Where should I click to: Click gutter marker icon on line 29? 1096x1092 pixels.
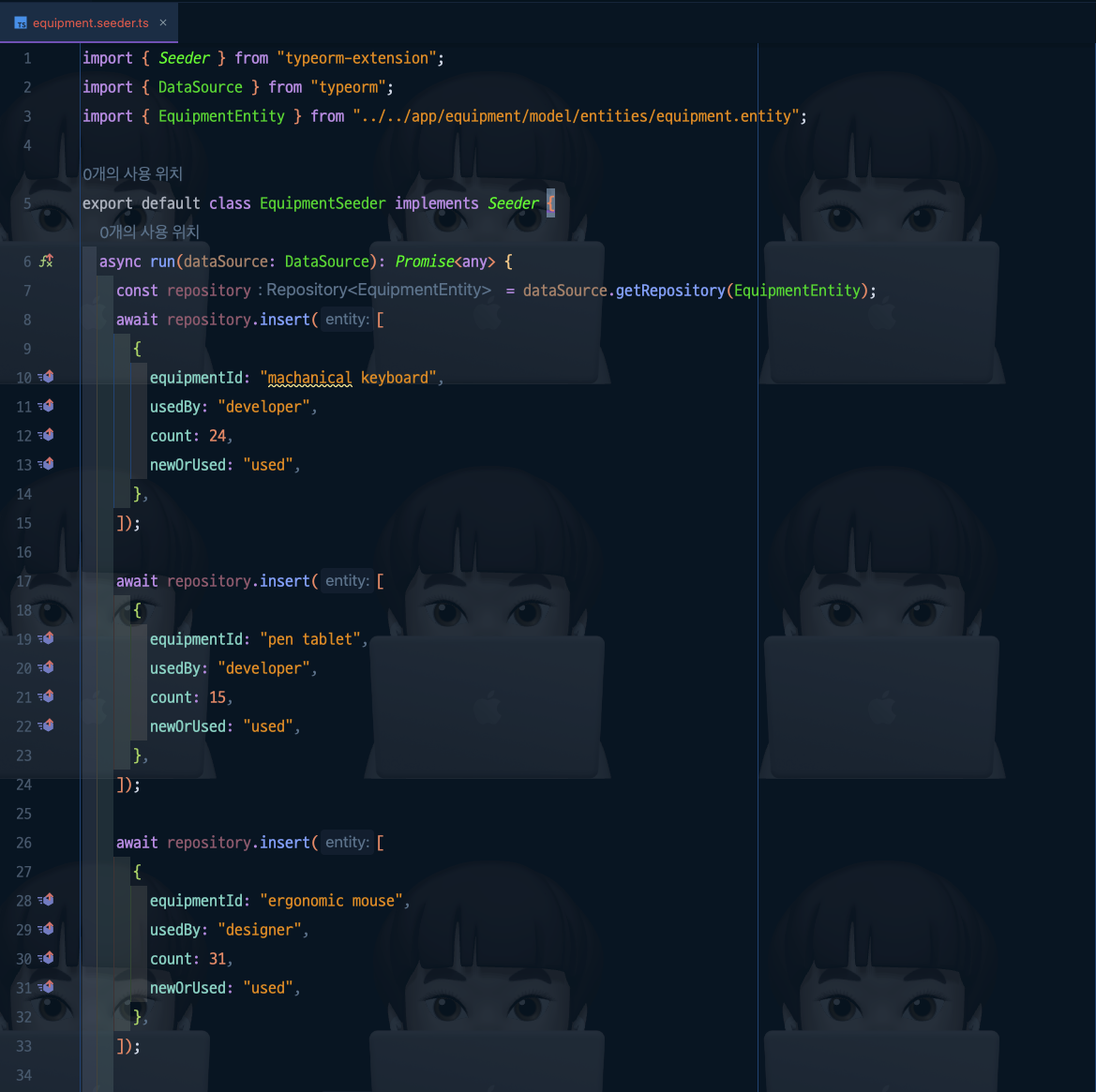coord(46,929)
